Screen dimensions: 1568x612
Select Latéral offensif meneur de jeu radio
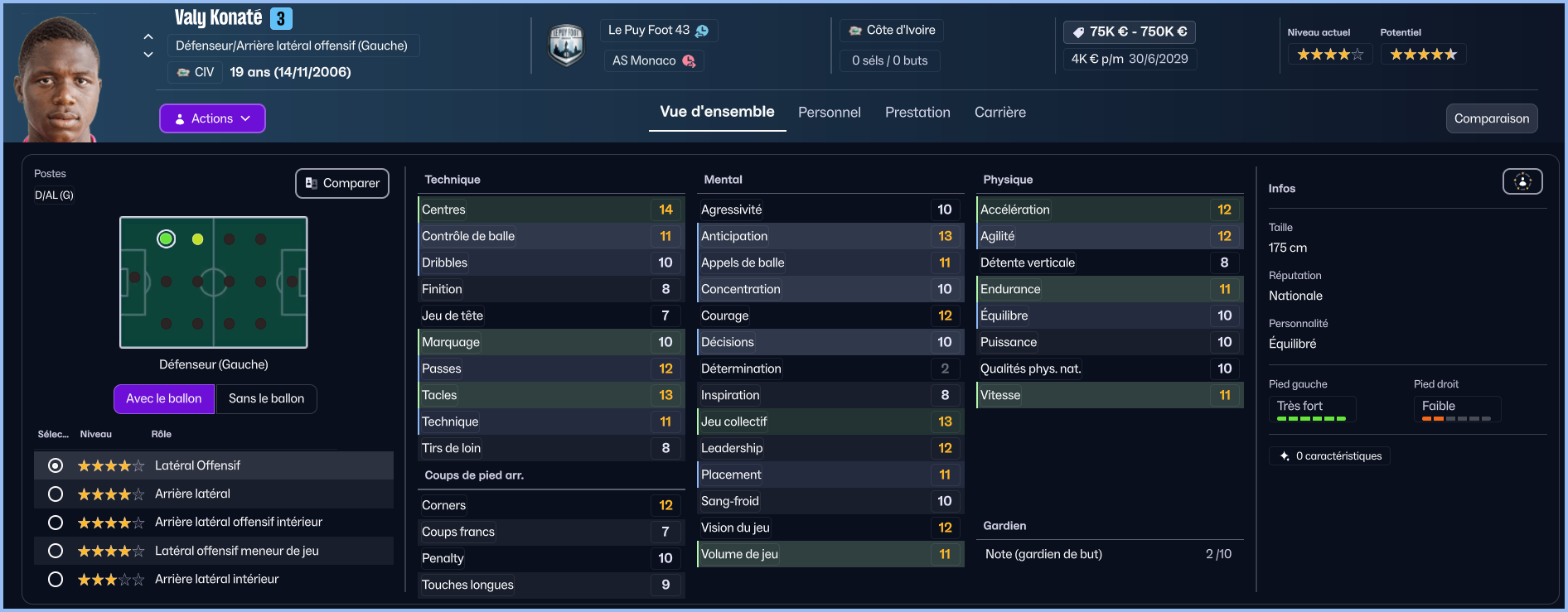(56, 551)
